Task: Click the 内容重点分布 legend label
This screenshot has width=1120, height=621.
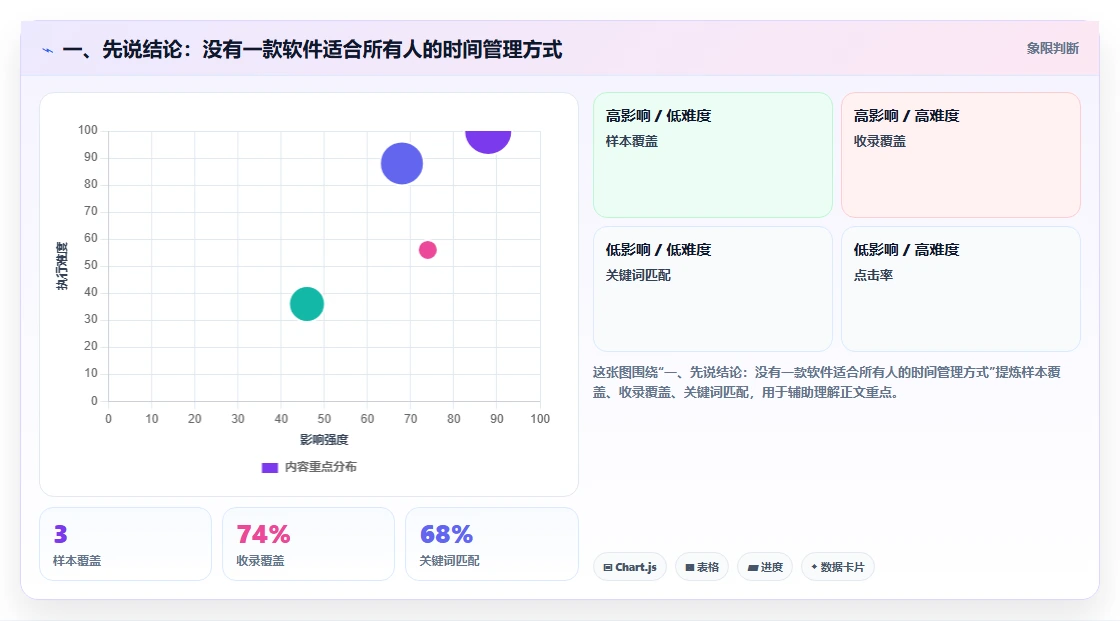Action: tap(320, 467)
